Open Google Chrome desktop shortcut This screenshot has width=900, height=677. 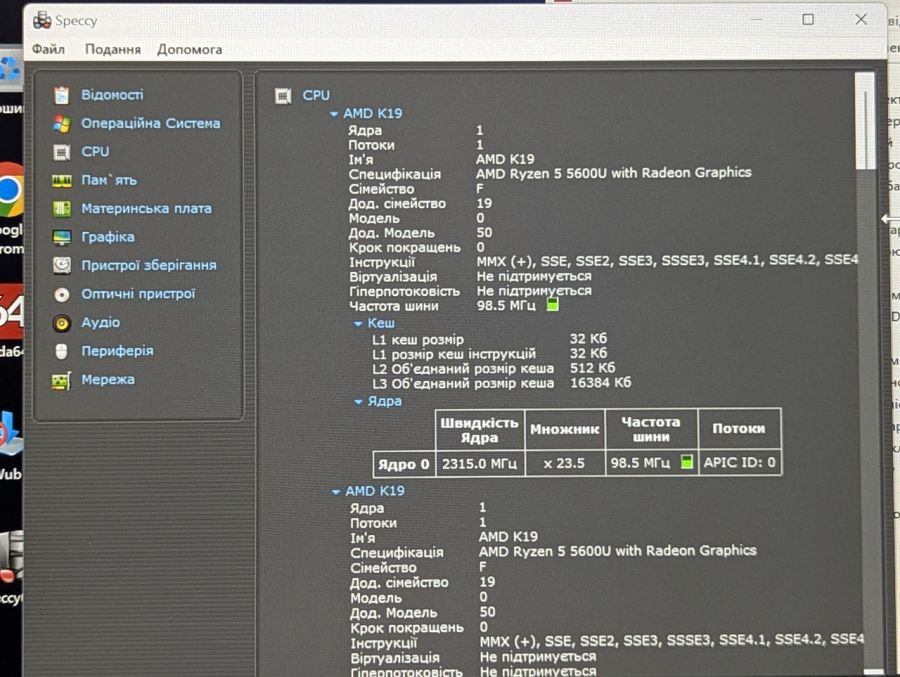point(10,191)
